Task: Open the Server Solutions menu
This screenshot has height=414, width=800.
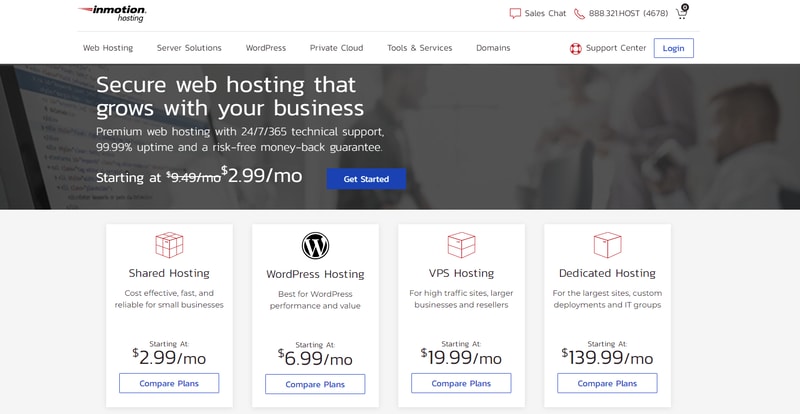Action: click(189, 48)
